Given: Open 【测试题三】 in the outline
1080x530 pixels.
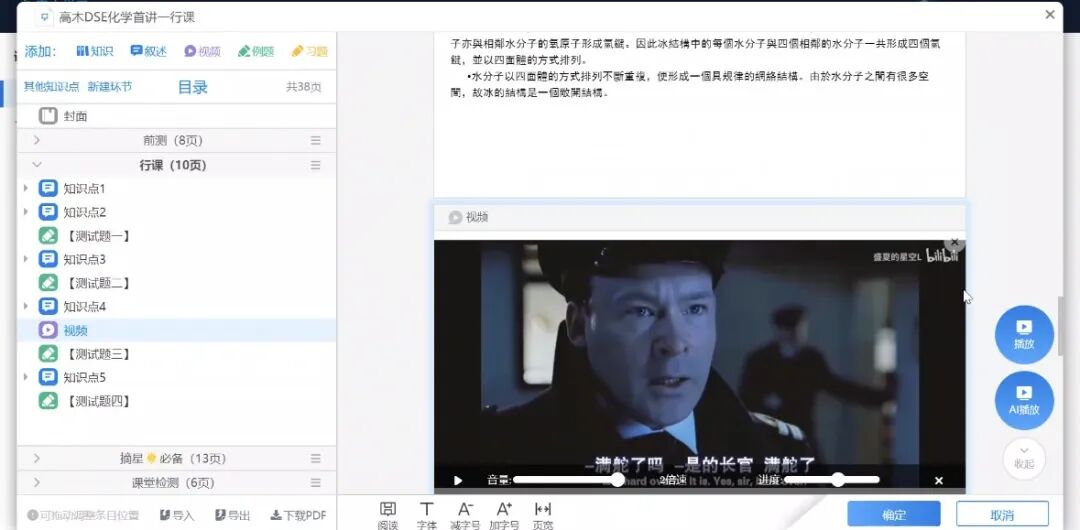Looking at the screenshot, I should [x=98, y=354].
